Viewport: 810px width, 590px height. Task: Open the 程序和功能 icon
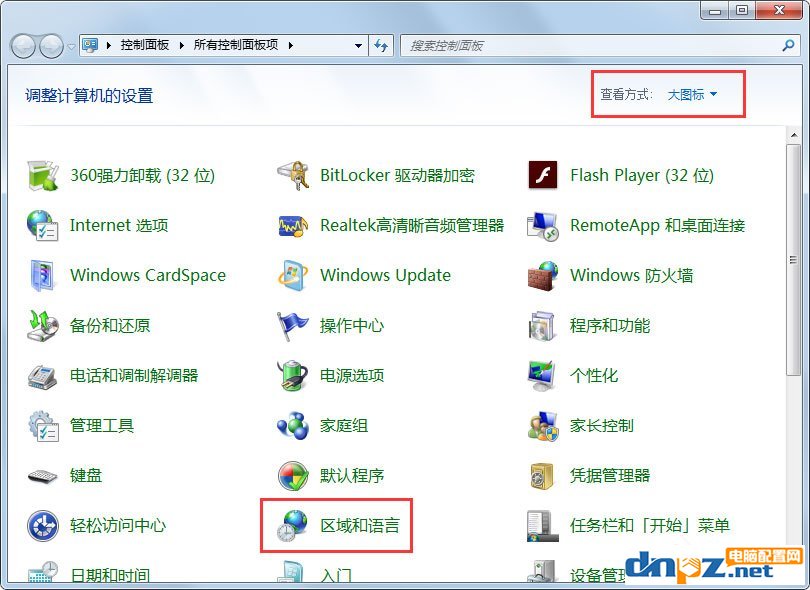click(542, 325)
